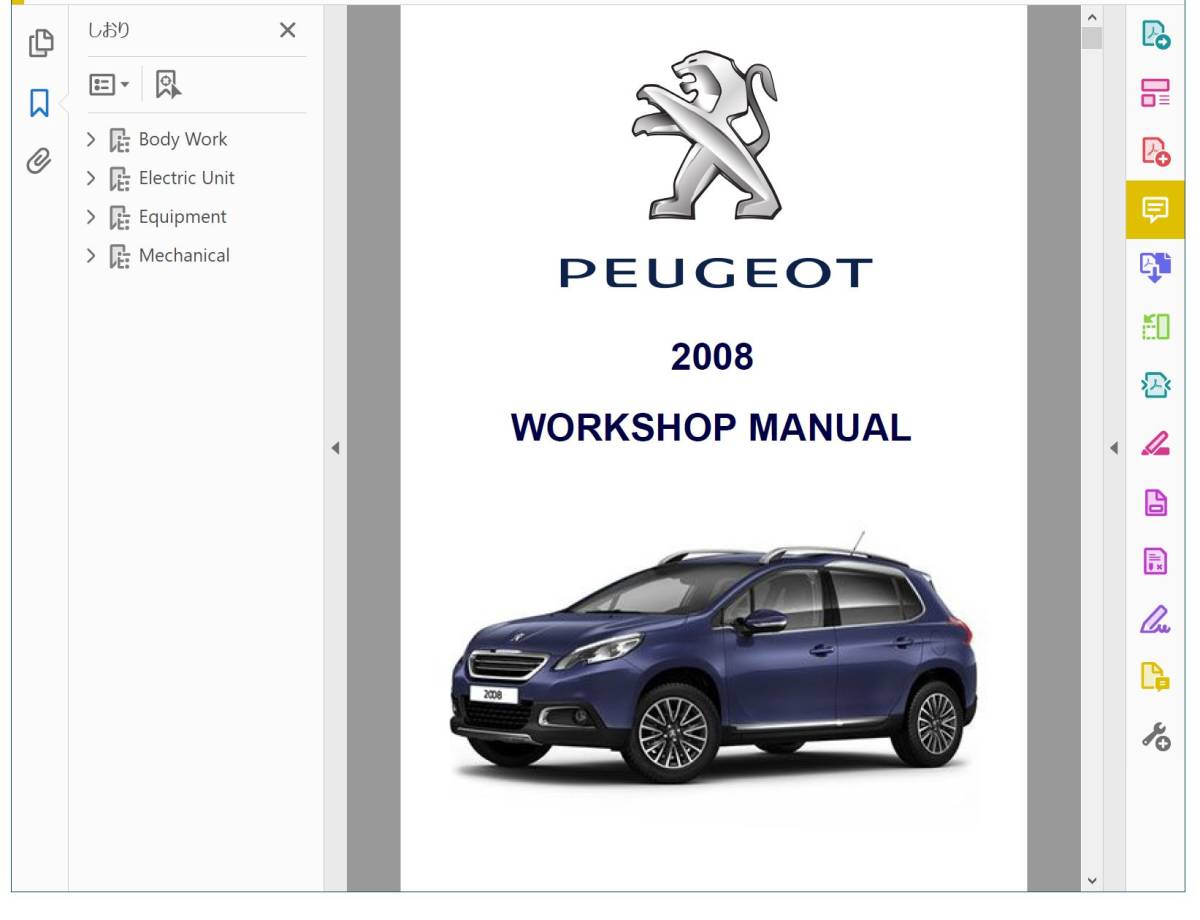Open the More Tools wrench icon
The image size is (1200, 920).
tap(1156, 737)
